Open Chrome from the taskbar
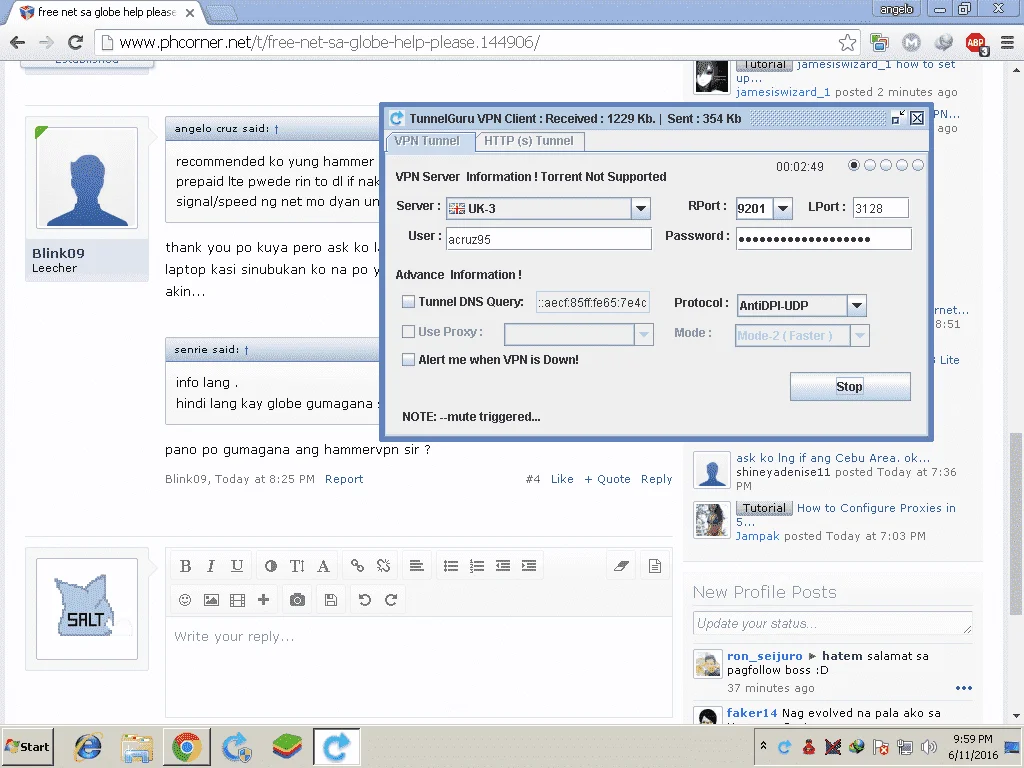Image resolution: width=1024 pixels, height=768 pixels. click(187, 746)
